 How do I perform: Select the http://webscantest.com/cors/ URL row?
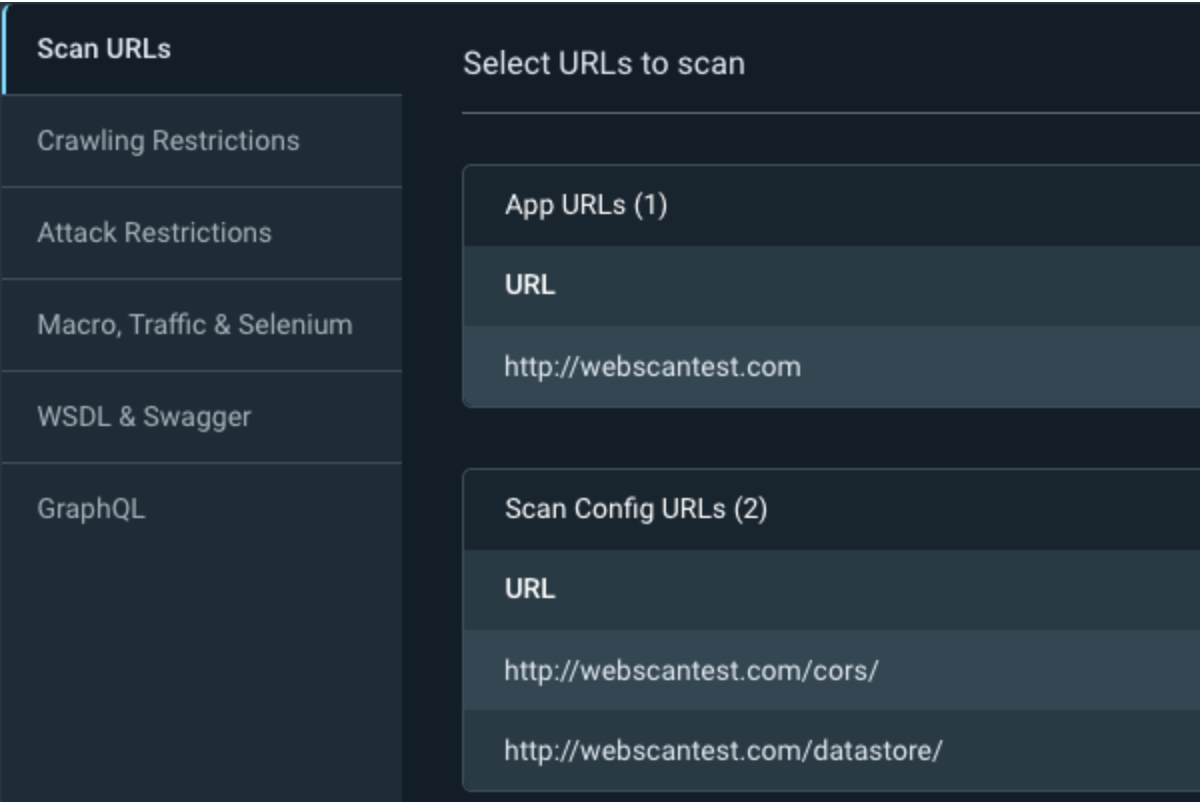pyautogui.click(x=691, y=671)
